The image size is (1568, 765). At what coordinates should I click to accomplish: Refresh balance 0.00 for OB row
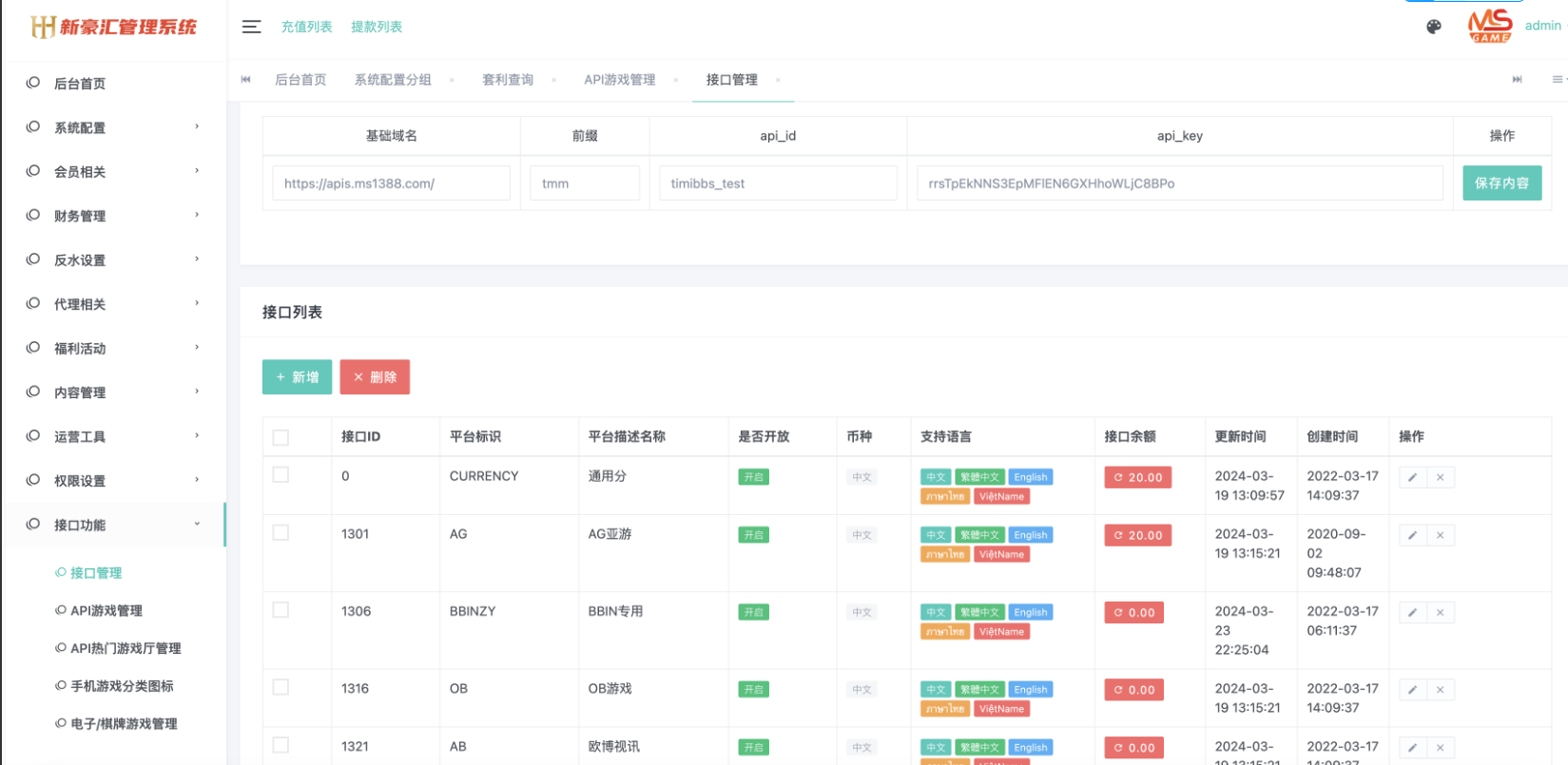click(1133, 690)
